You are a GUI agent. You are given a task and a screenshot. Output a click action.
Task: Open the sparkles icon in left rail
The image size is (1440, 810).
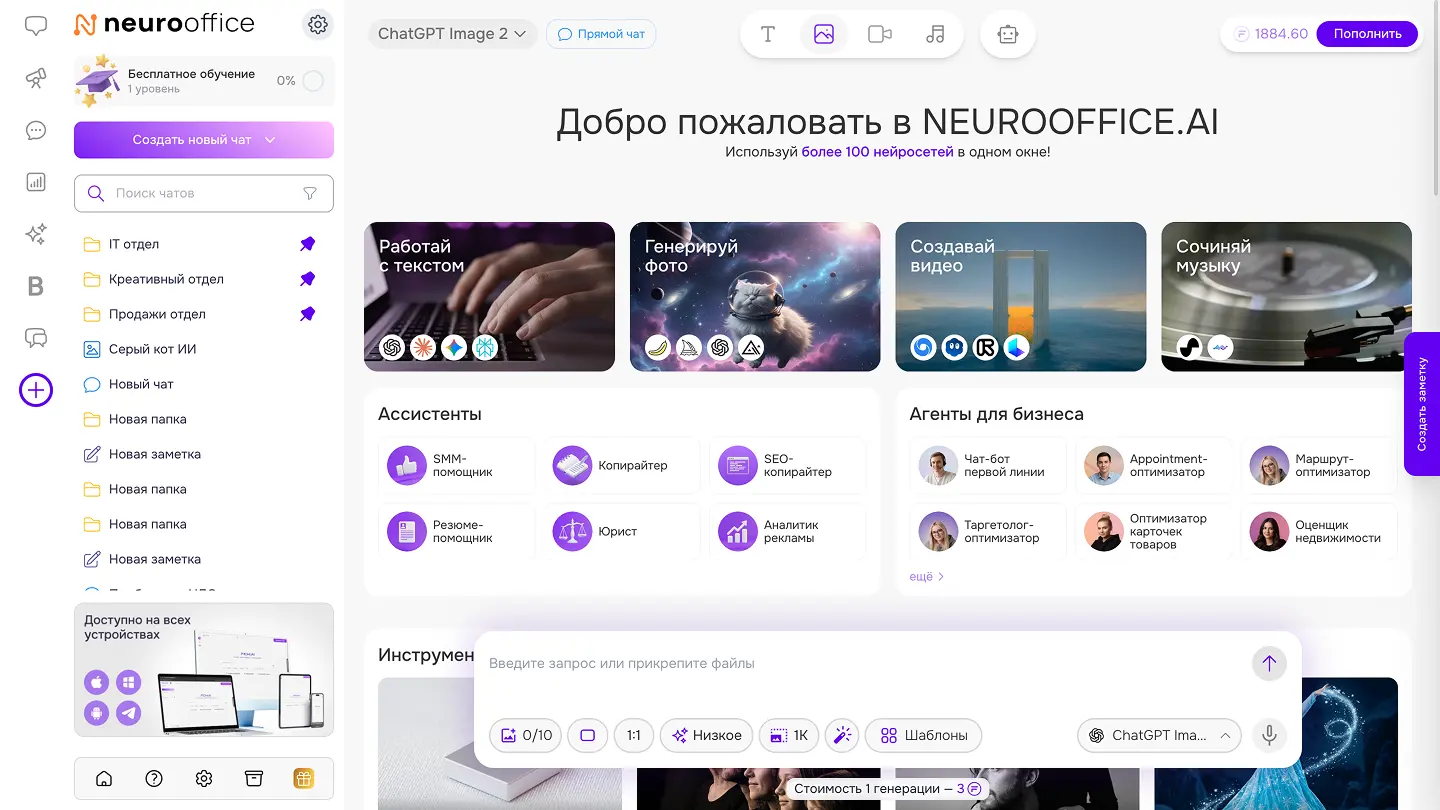36,234
